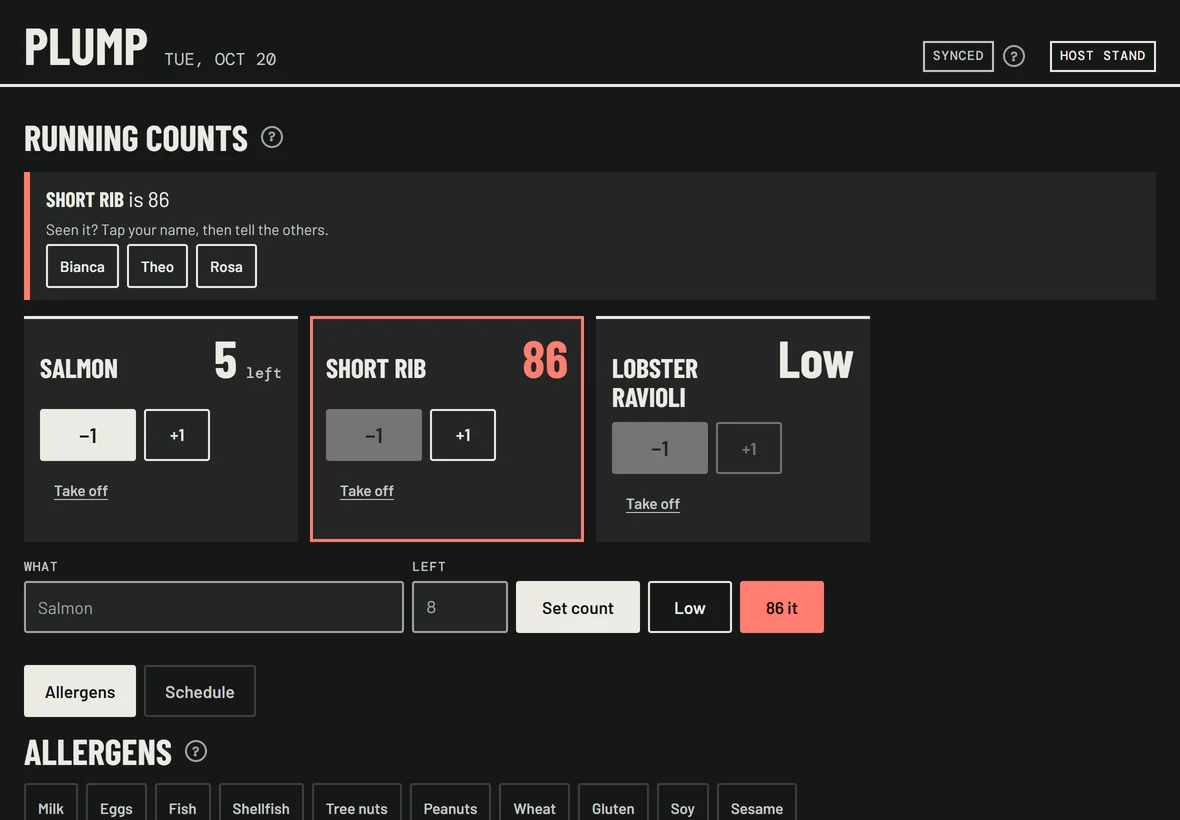This screenshot has width=1180, height=820.
Task: Toggle the Eggs allergen filter
Action: tap(116, 803)
